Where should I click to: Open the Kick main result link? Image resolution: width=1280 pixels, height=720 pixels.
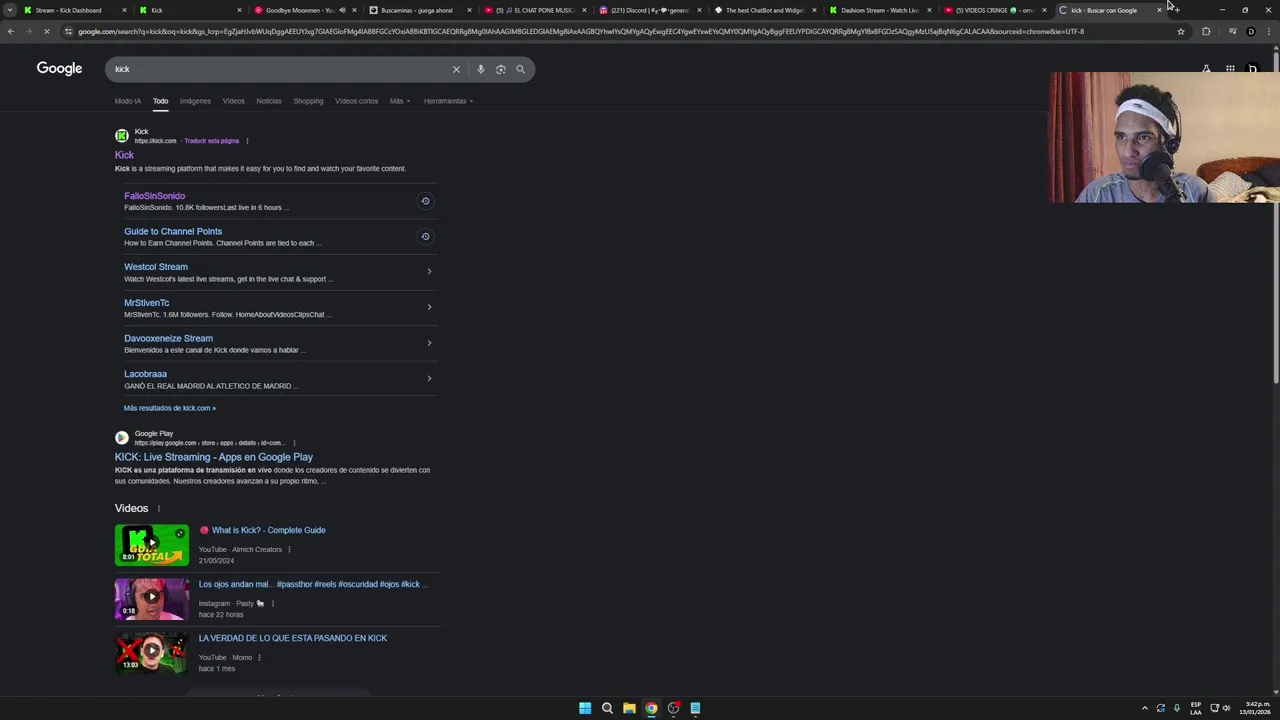point(124,155)
